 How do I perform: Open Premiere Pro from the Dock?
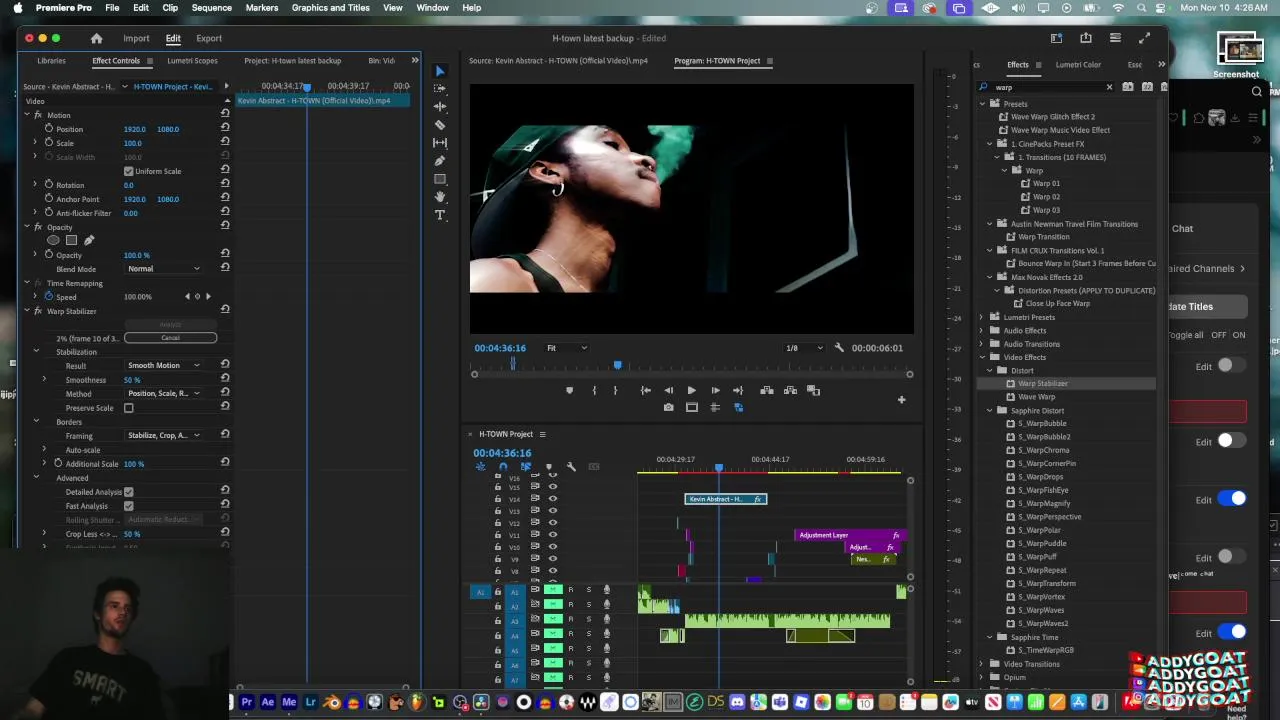click(x=246, y=703)
